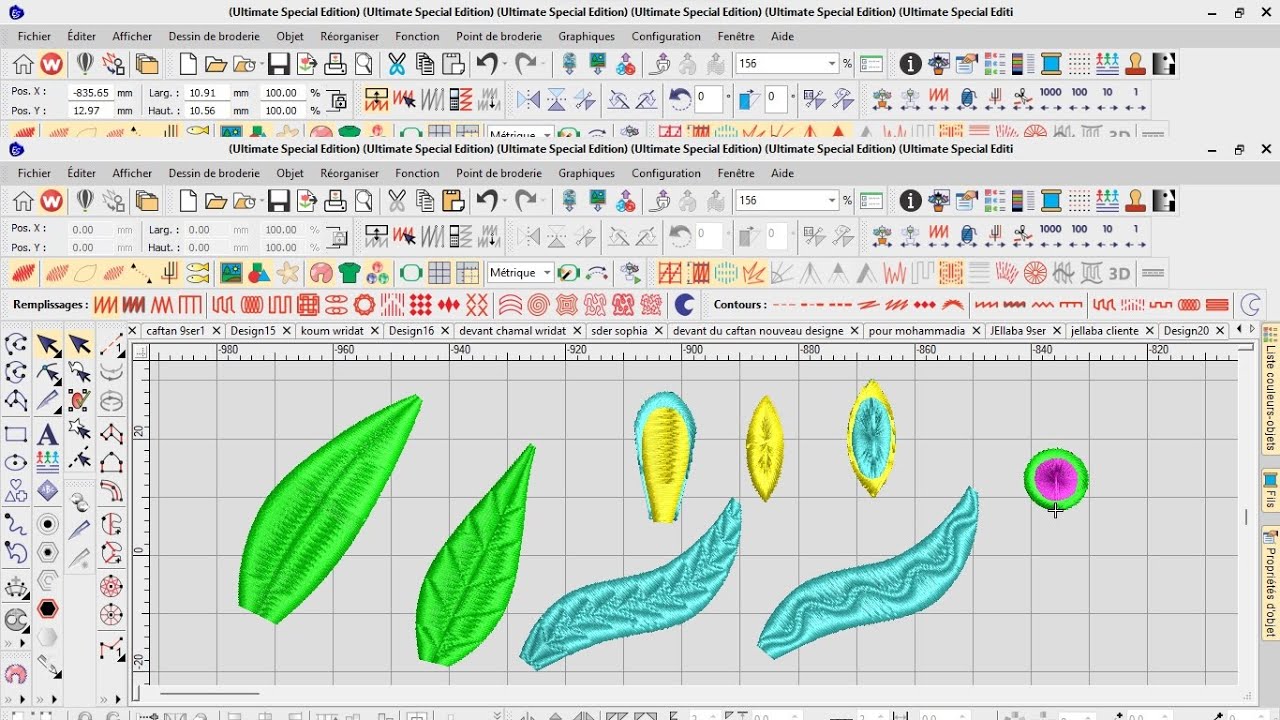1280x720 pixels.
Task: Toggle the two fish display icon
Action: pos(198,273)
